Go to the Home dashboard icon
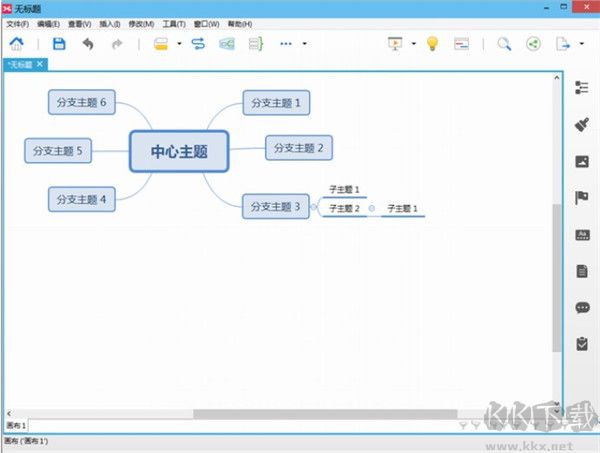This screenshot has height=453, width=600. pos(16,44)
